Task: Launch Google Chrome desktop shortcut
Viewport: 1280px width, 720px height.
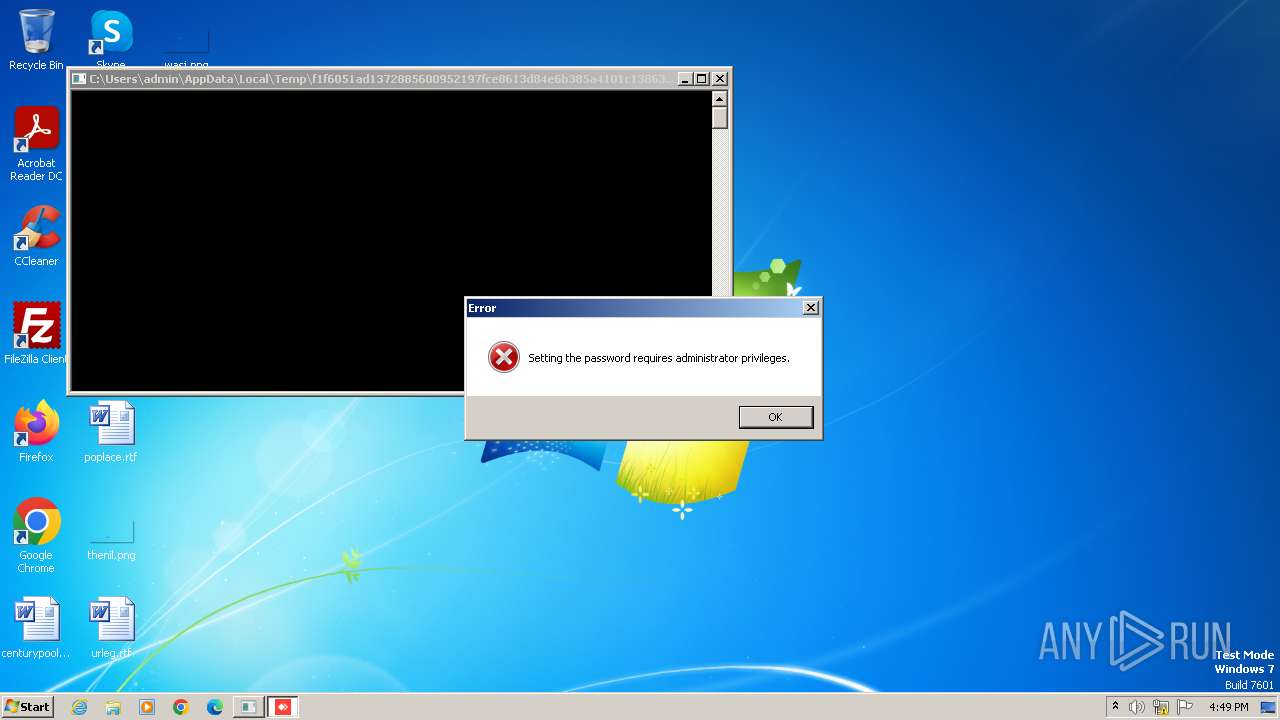Action: [x=36, y=535]
